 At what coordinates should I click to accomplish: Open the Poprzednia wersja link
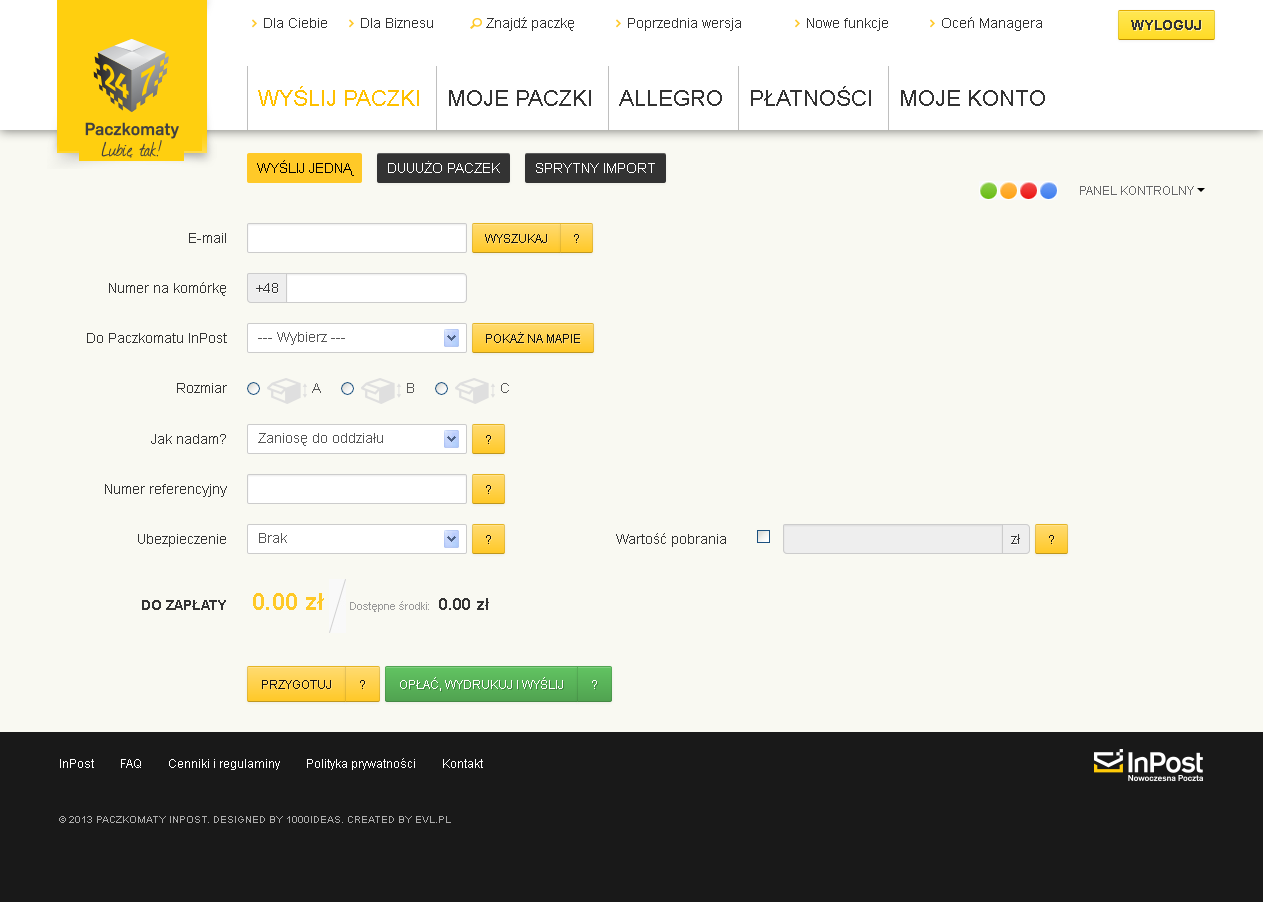coord(684,23)
